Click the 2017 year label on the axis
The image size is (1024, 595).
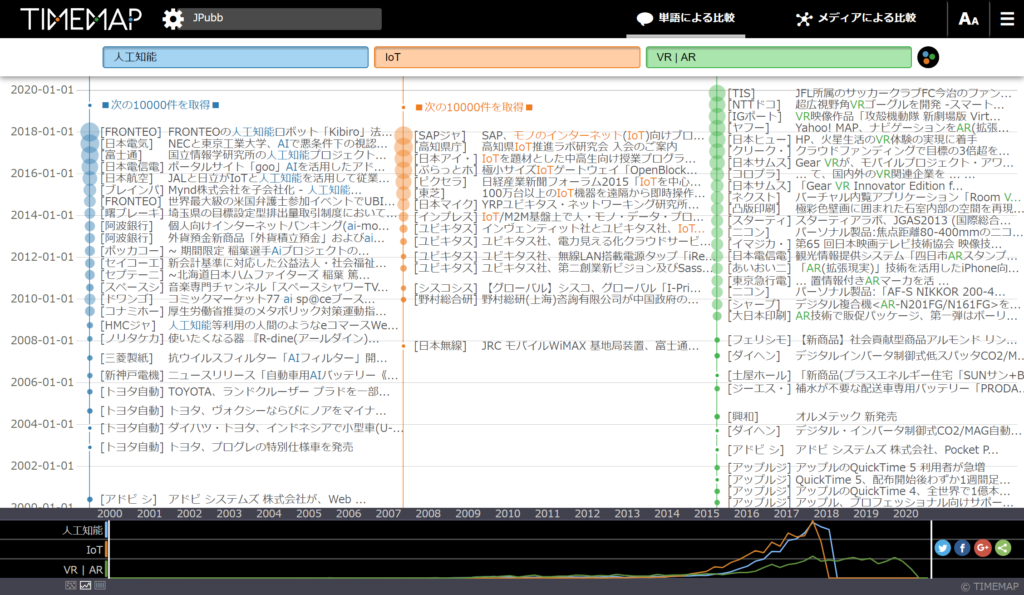tap(786, 514)
